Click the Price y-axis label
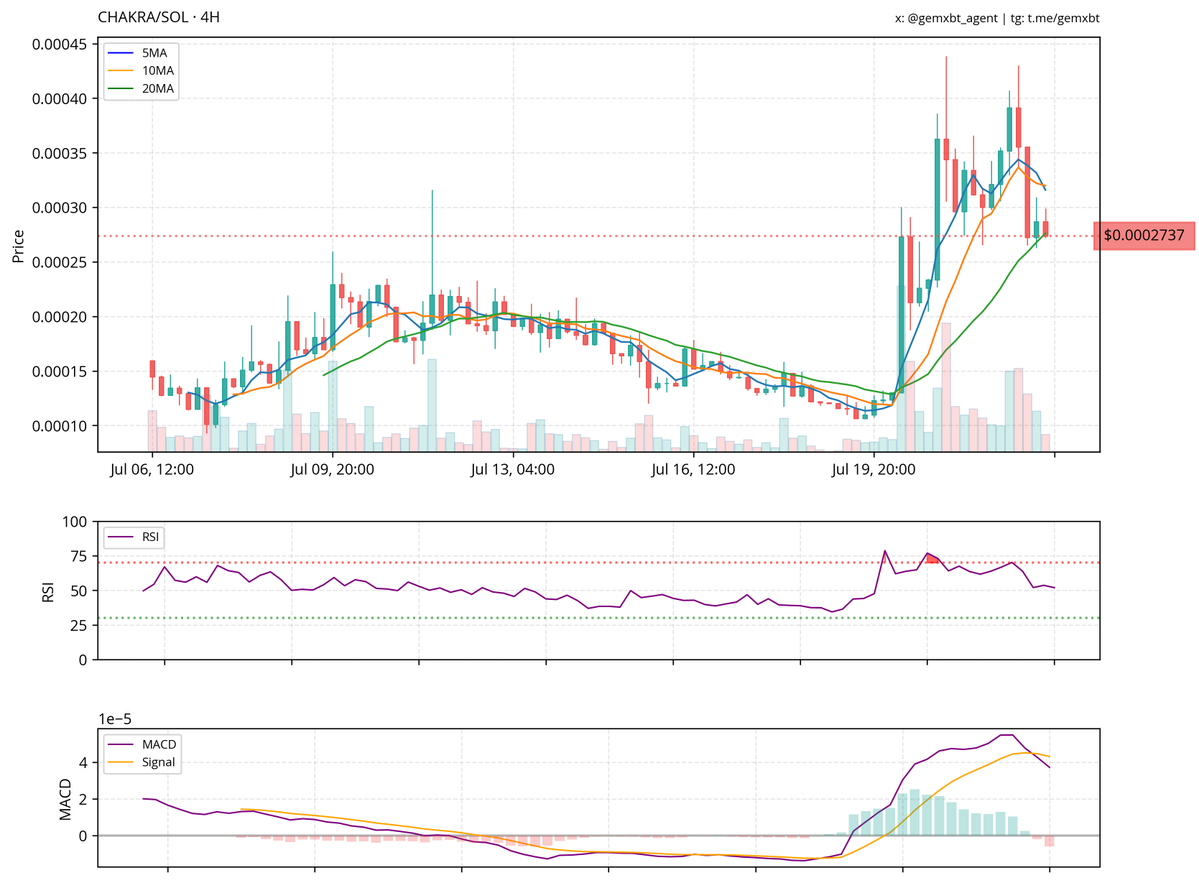The width and height of the screenshot is (1199, 883). 18,246
